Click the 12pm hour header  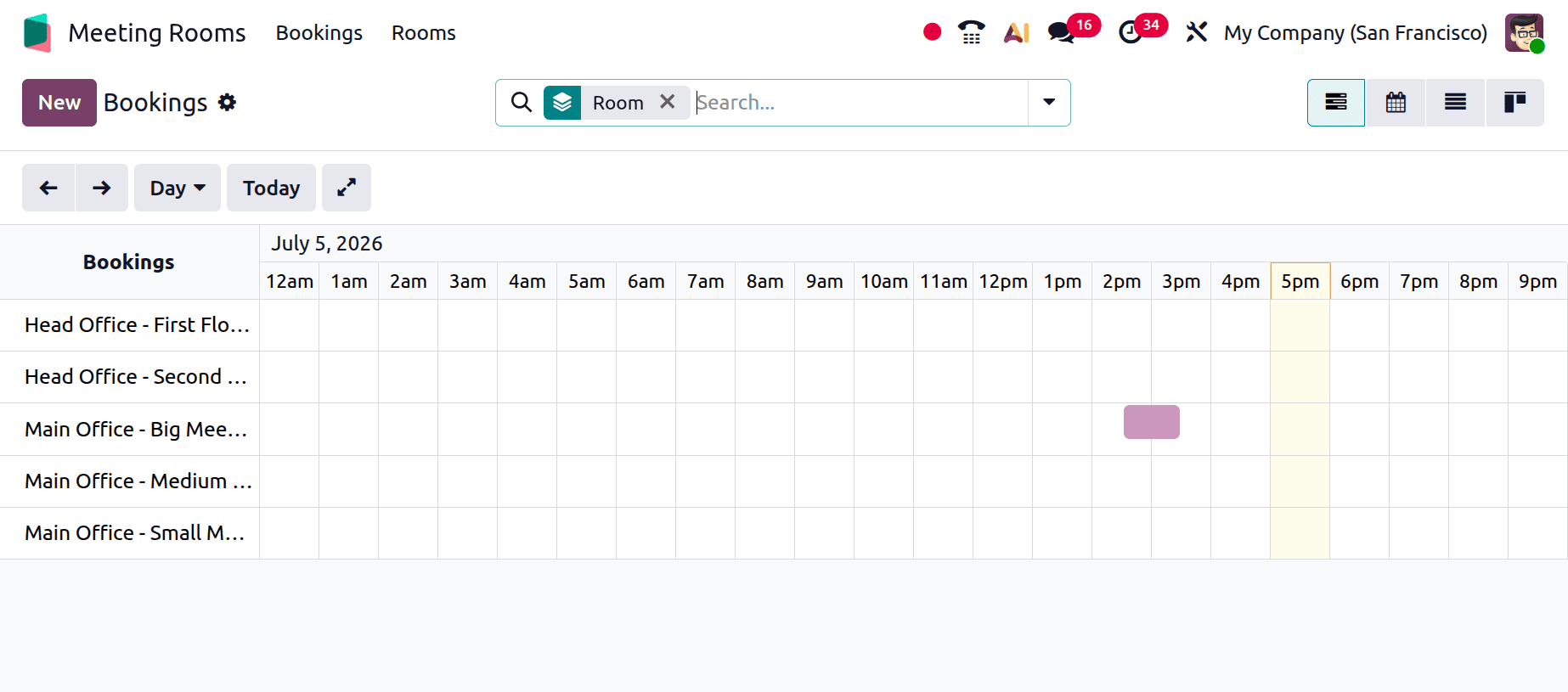pos(1003,281)
